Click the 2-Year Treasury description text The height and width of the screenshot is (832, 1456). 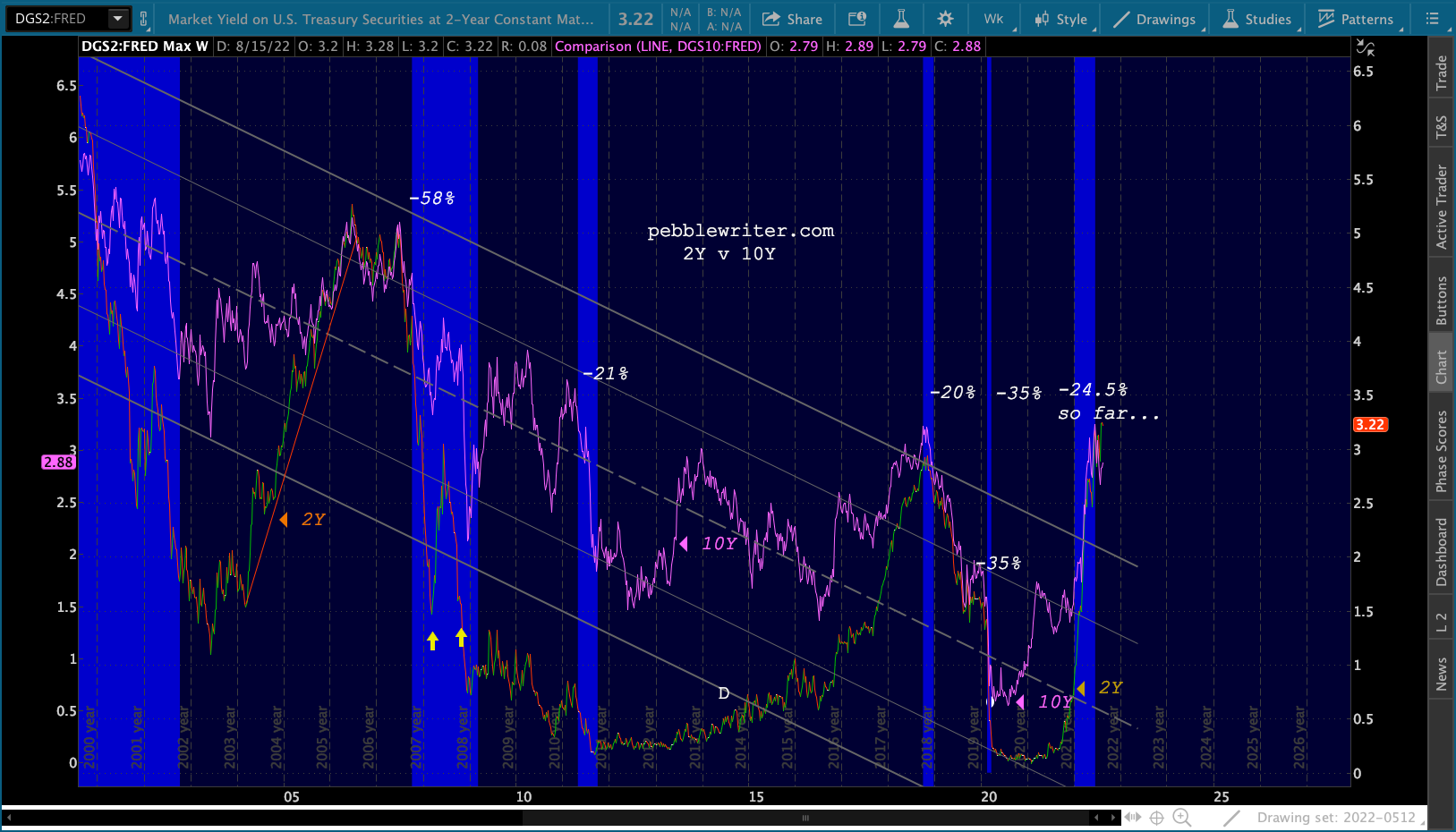tap(380, 19)
